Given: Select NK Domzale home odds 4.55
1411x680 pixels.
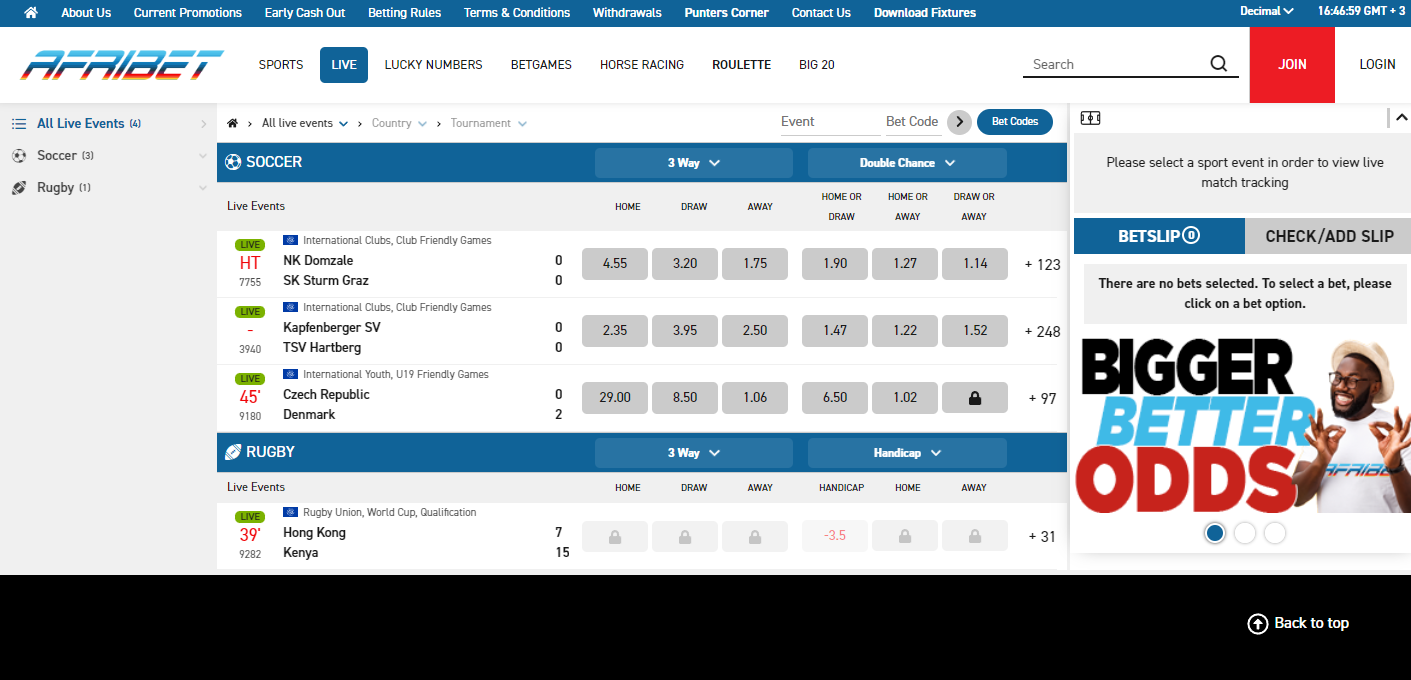Looking at the screenshot, I should [x=615, y=264].
